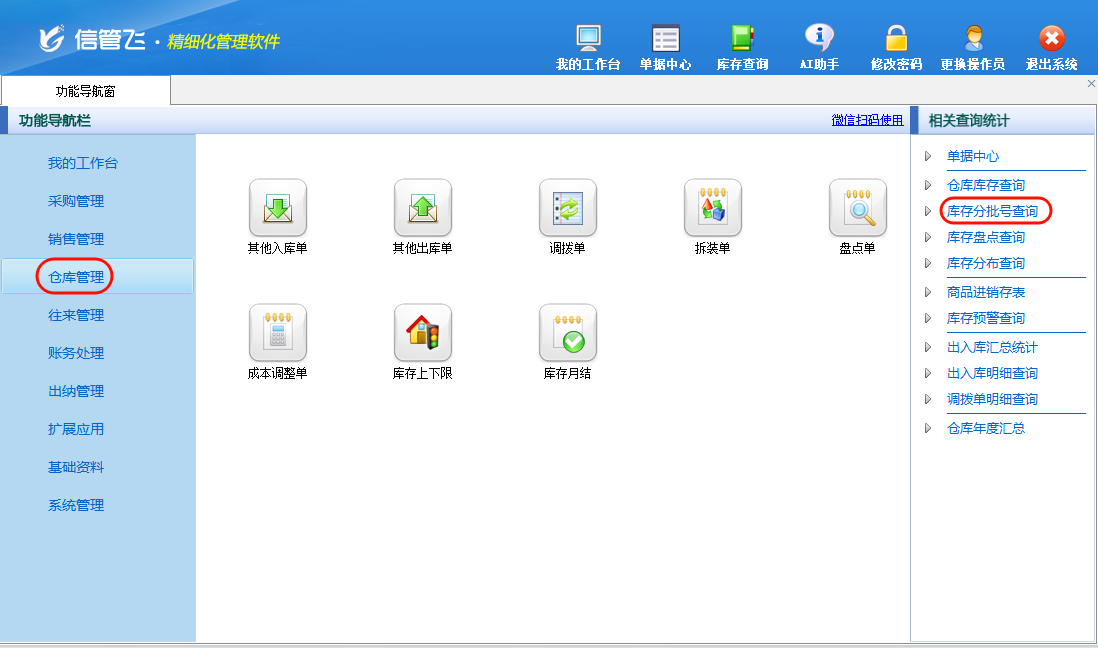
Task: Expand arrow beside 仓库年度汇总
Action: [x=928, y=428]
